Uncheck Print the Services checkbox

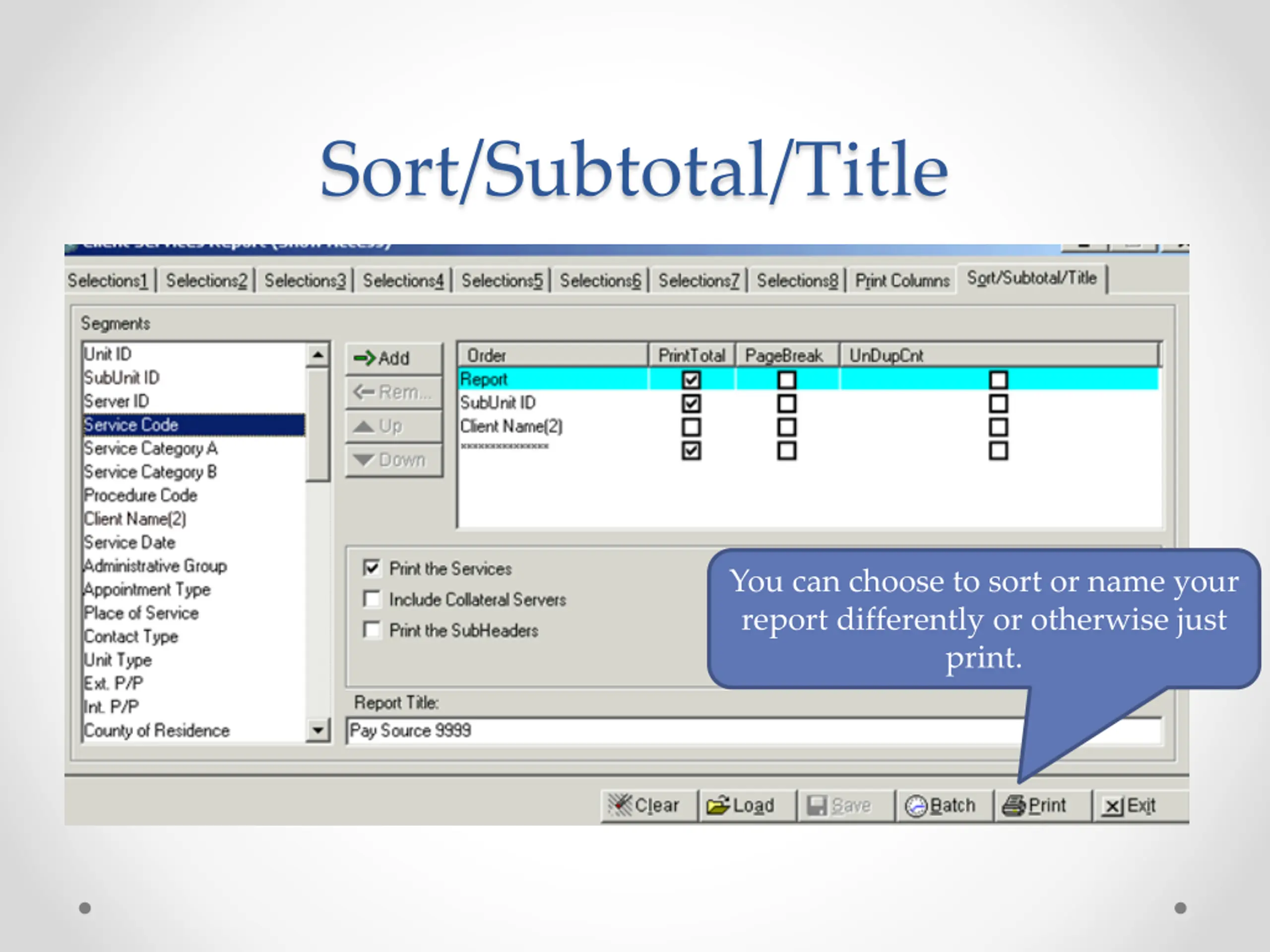click(372, 568)
